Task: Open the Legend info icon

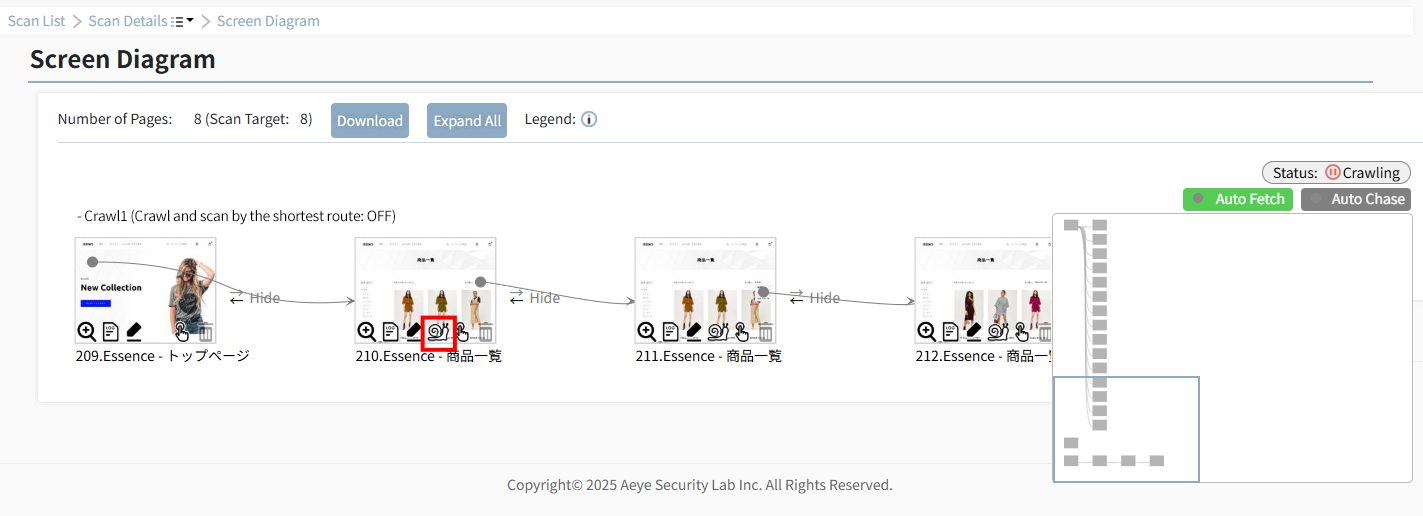Action: pyautogui.click(x=589, y=119)
